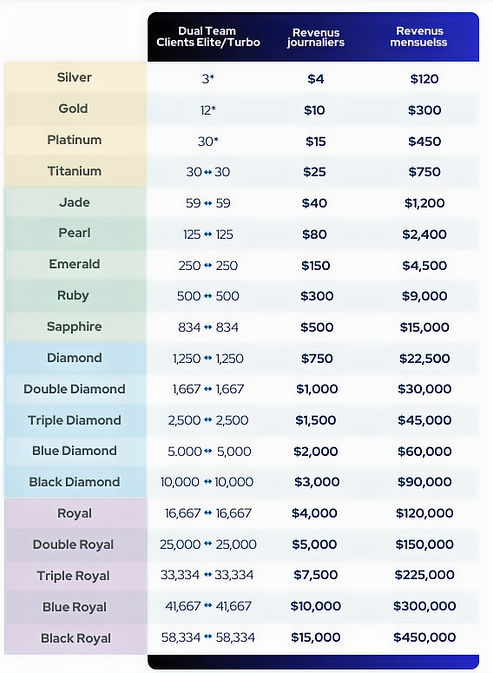Click the arrow icon in the Ruby row
The width and height of the screenshot is (493, 673).
pos(208,296)
